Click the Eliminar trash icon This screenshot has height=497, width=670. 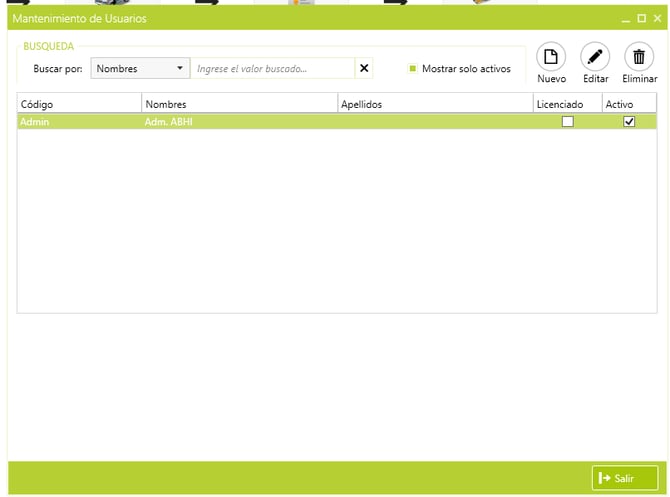639,57
